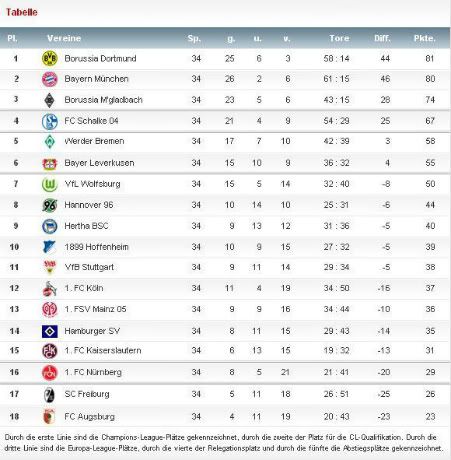Open the Bayer Leverkusen team link
This screenshot has height=460, width=451.
[x=99, y=163]
